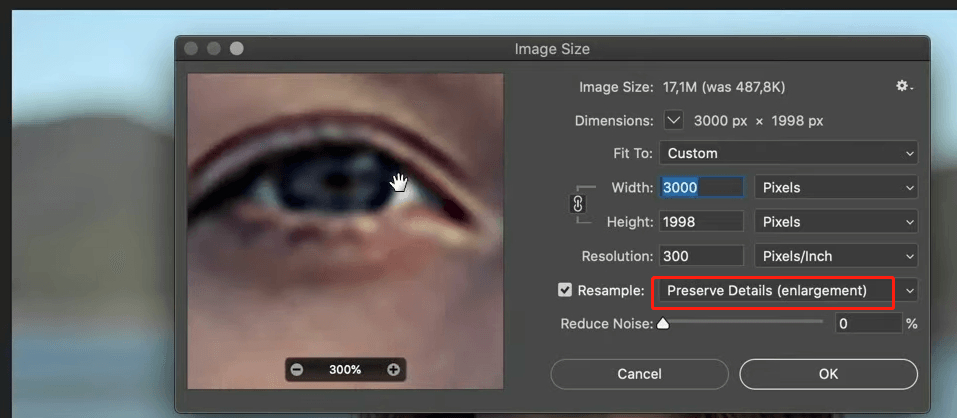Zoom out the preview with minus icon
The image size is (957, 418).
297,370
